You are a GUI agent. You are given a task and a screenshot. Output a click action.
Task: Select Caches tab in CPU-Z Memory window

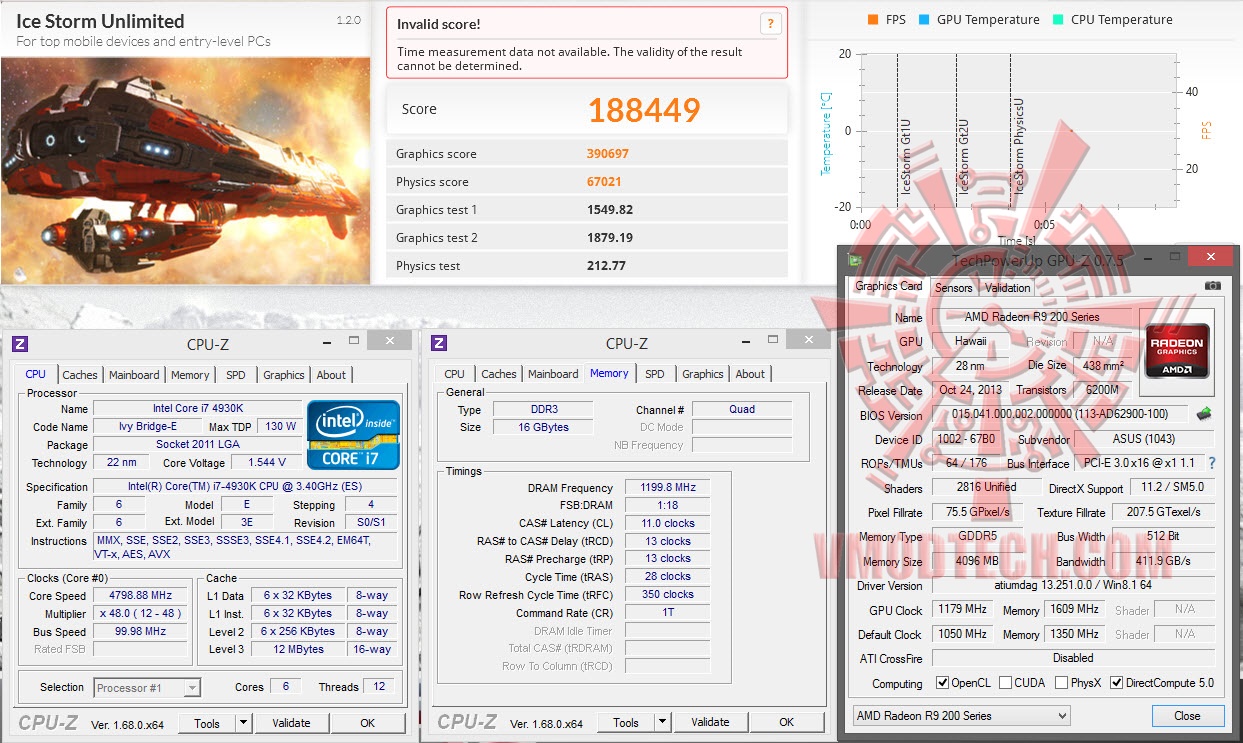(x=499, y=374)
